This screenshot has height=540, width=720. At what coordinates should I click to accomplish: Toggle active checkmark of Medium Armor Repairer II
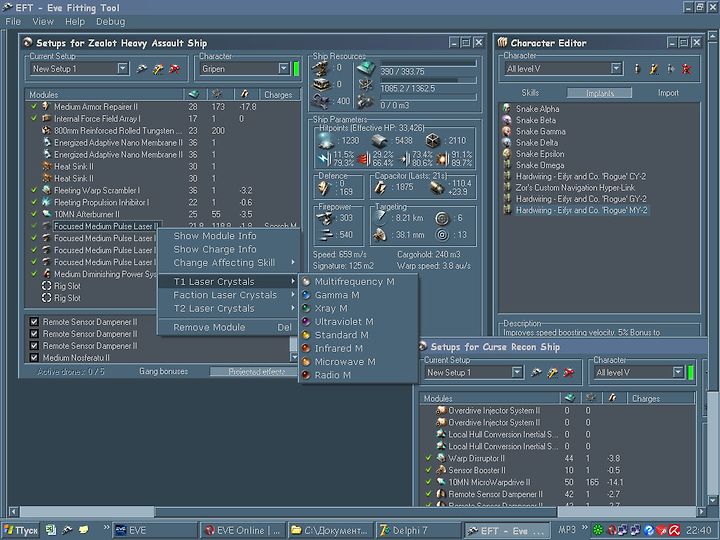pyautogui.click(x=34, y=107)
